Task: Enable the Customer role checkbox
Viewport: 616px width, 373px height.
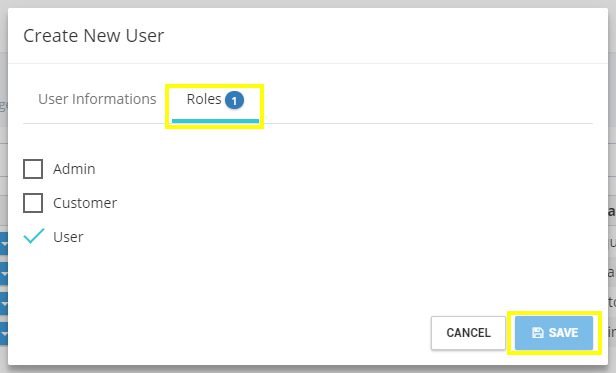Action: tap(33, 203)
